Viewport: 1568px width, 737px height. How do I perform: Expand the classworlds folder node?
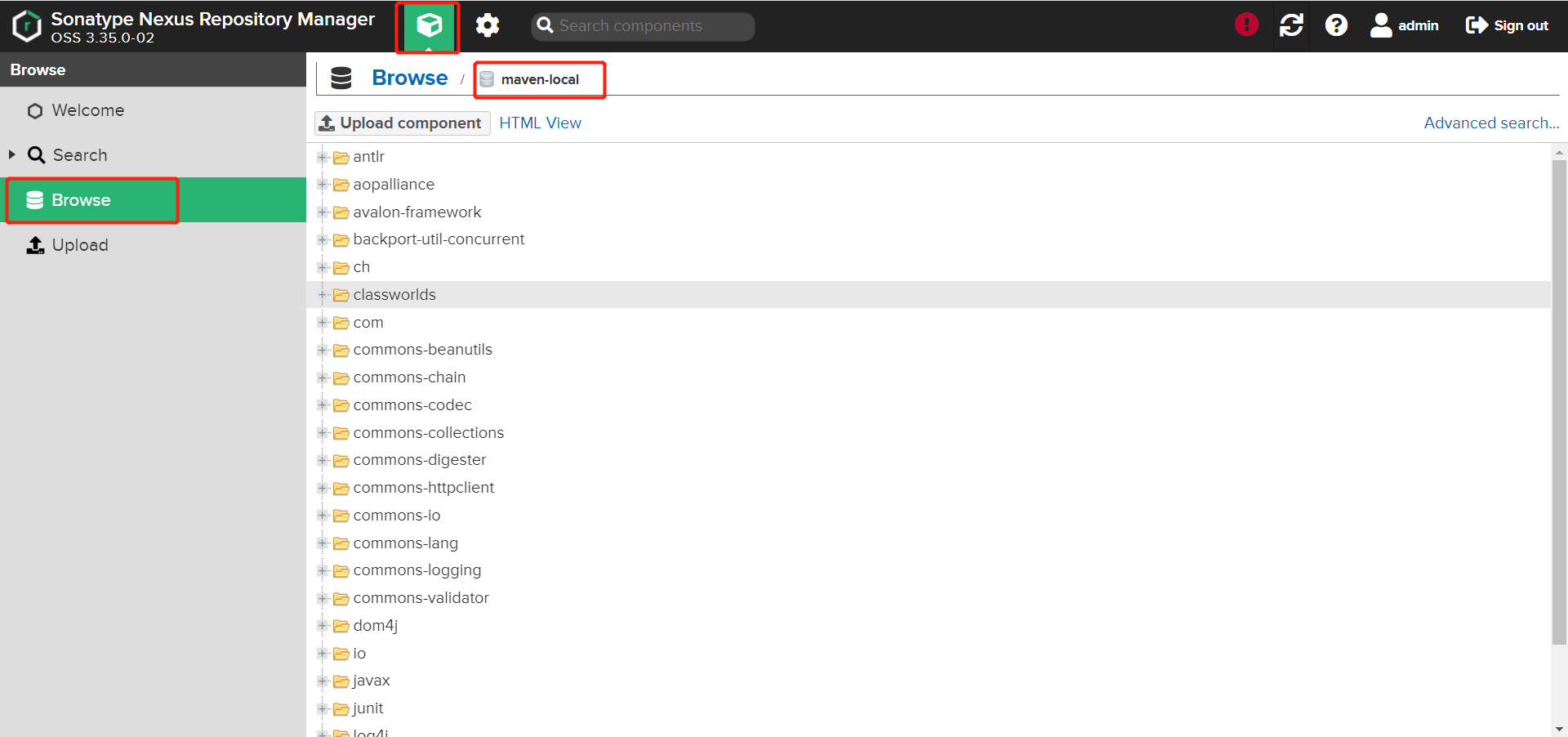pos(323,295)
